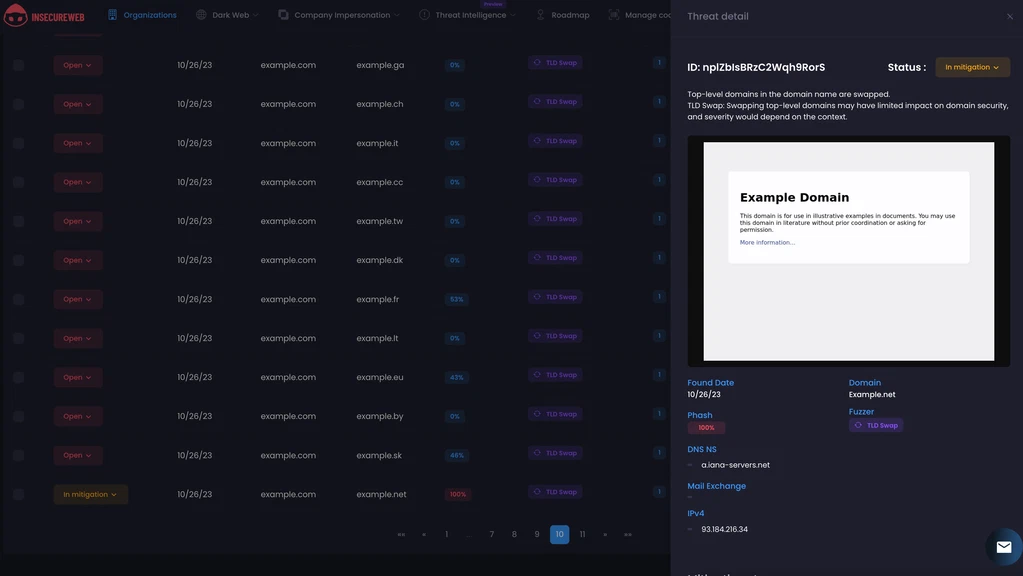Viewport: 1023px width, 576px height.
Task: Click the Dark Web globe icon
Action: point(201,15)
